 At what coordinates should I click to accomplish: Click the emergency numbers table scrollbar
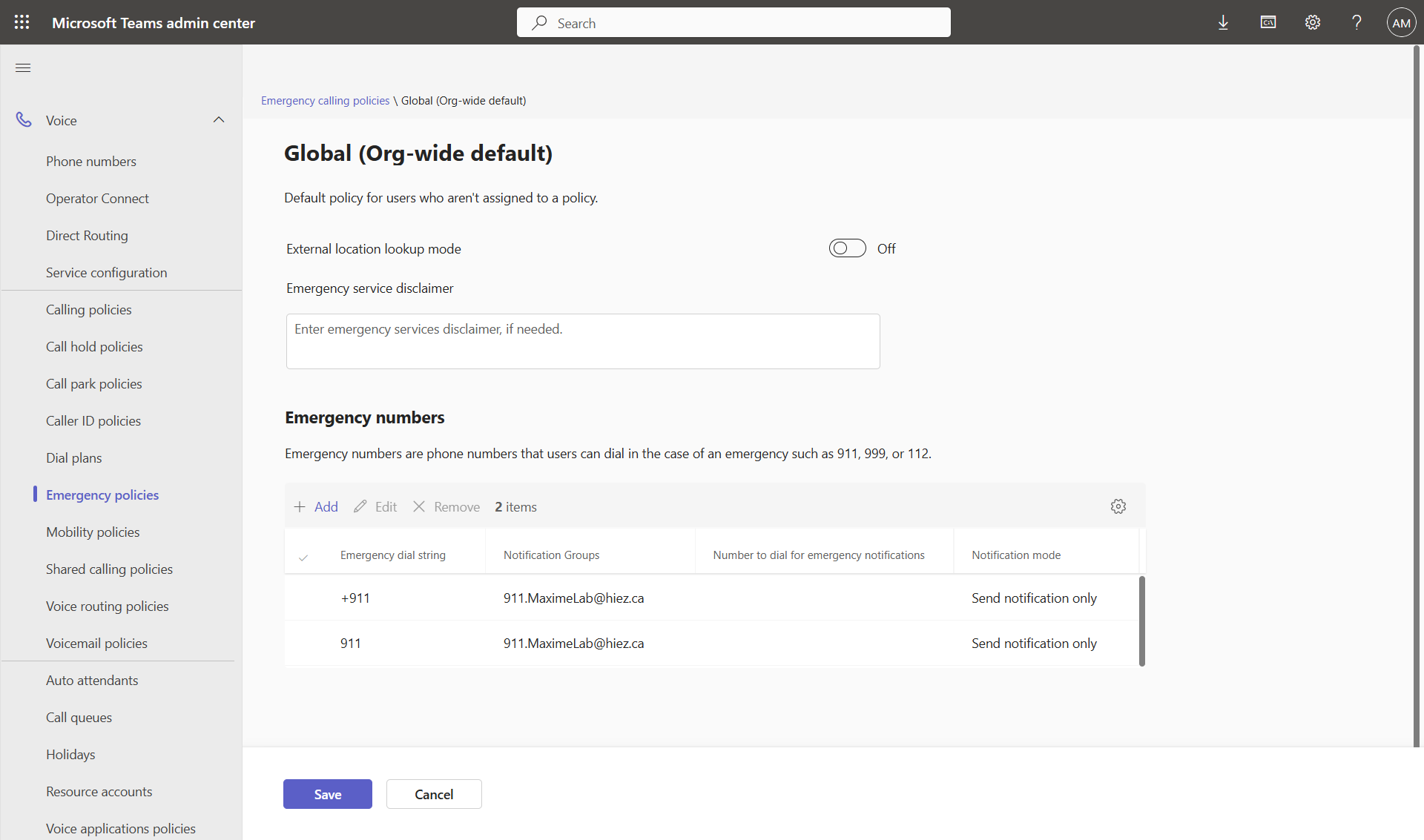pyautogui.click(x=1141, y=621)
